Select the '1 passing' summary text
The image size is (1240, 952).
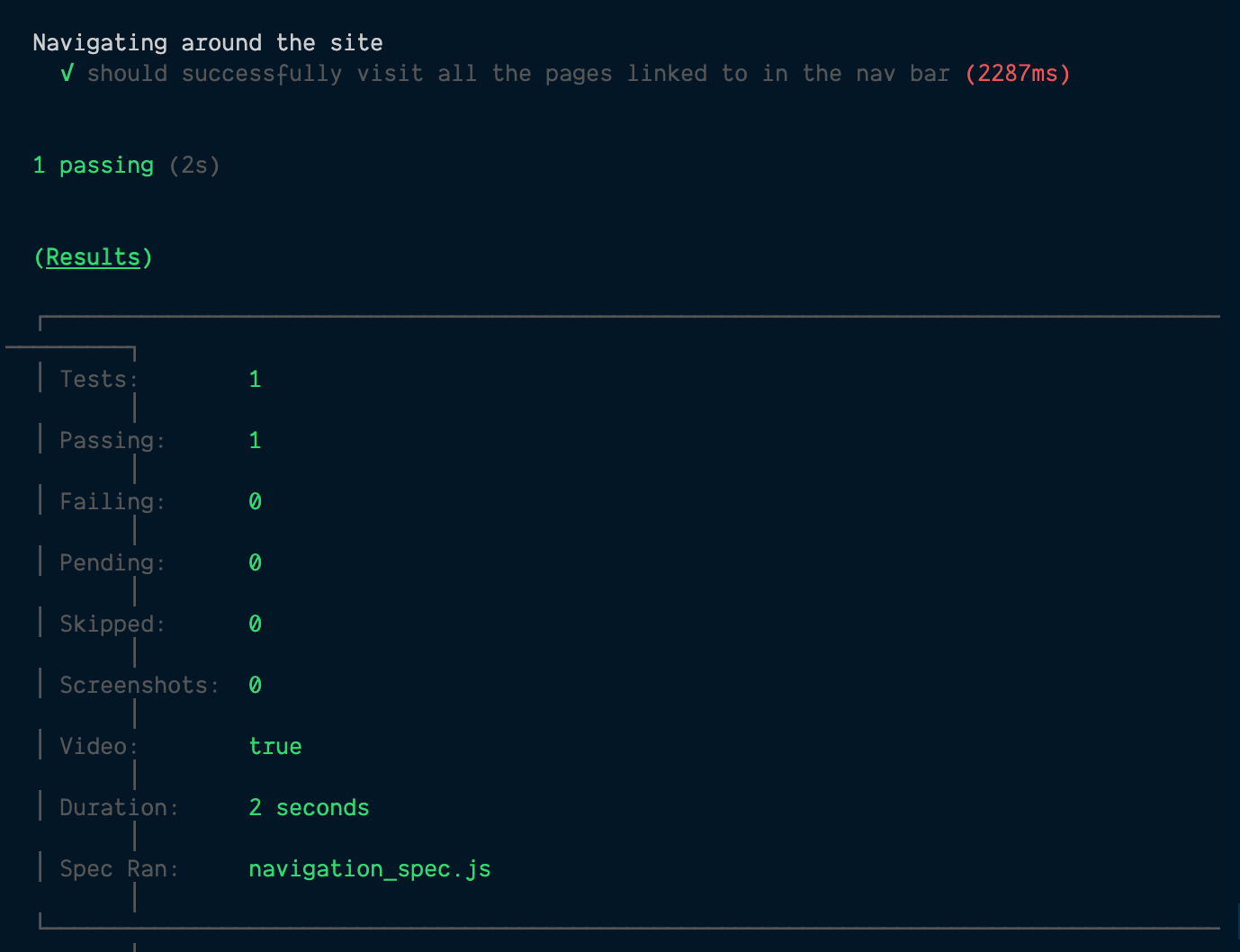(94, 166)
